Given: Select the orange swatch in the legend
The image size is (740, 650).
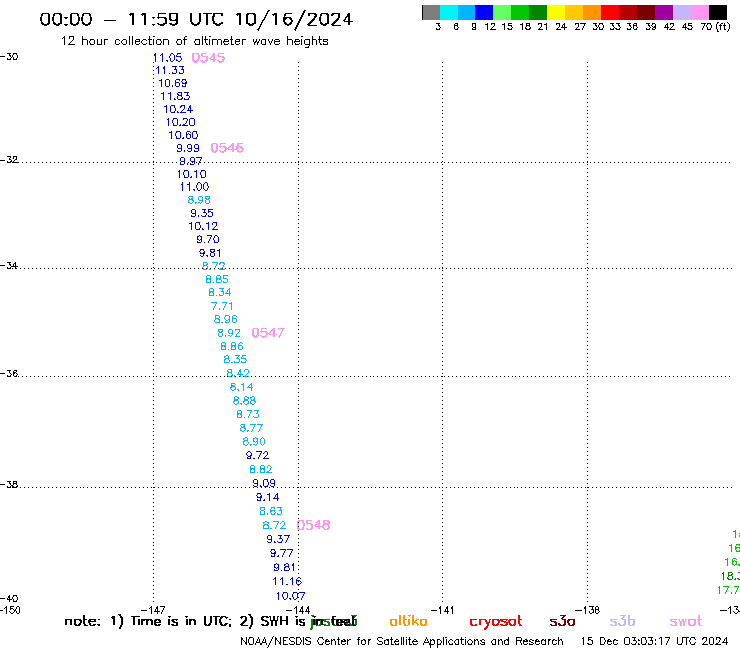Looking at the screenshot, I should pyautogui.click(x=592, y=12).
